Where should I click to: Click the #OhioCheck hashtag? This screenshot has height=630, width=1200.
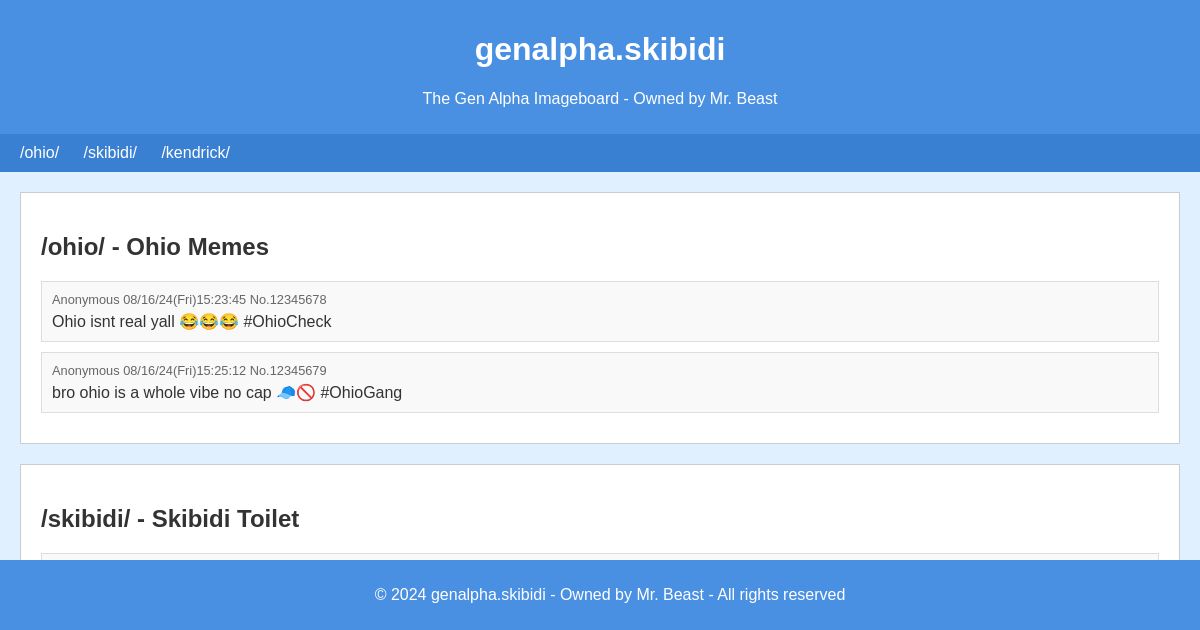(x=287, y=321)
